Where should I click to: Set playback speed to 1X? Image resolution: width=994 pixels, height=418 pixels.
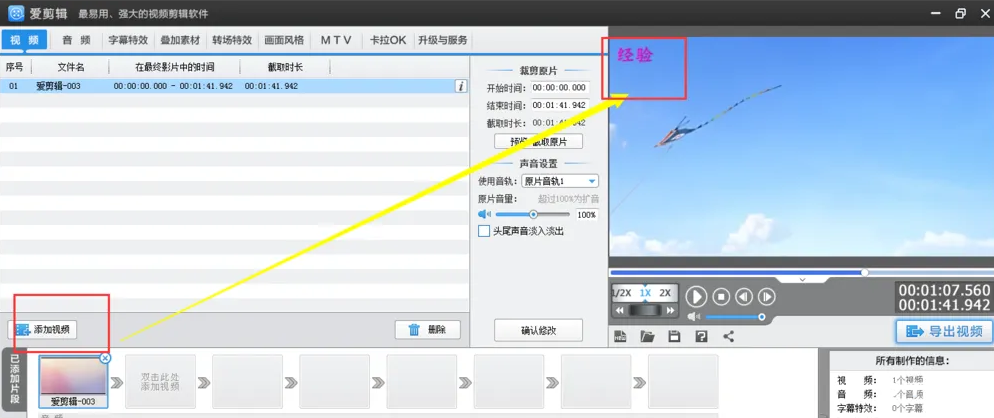[x=645, y=293]
